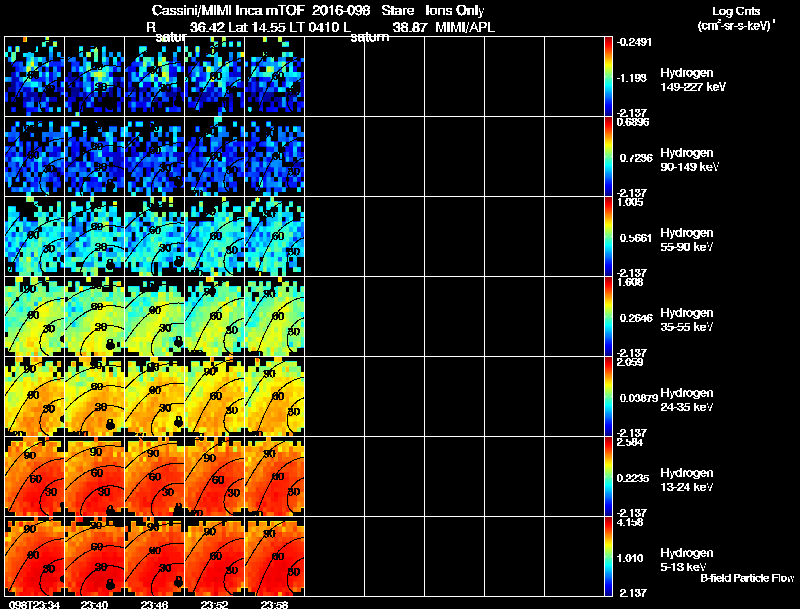
Task: Pick the Hydrogen 55-90 keV image at 23:46
Action: pyautogui.click(x=155, y=237)
